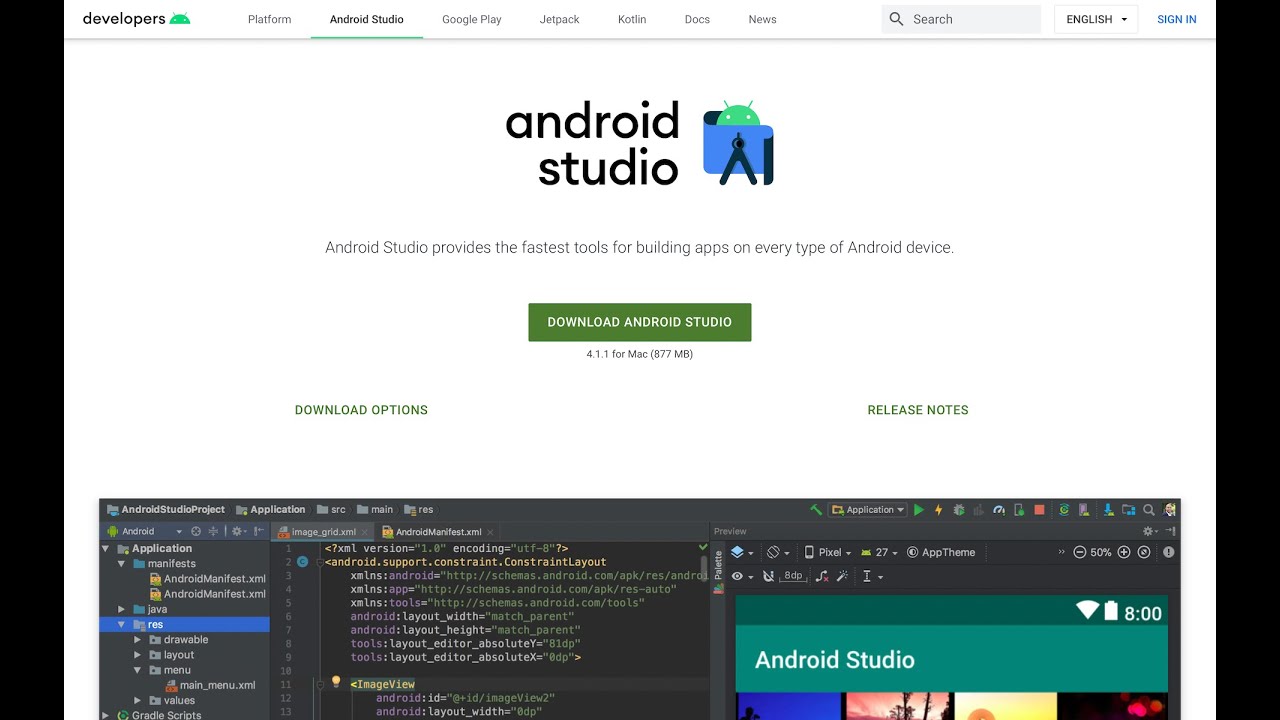Click the hammer build icon in IDE toolbar

pos(816,510)
